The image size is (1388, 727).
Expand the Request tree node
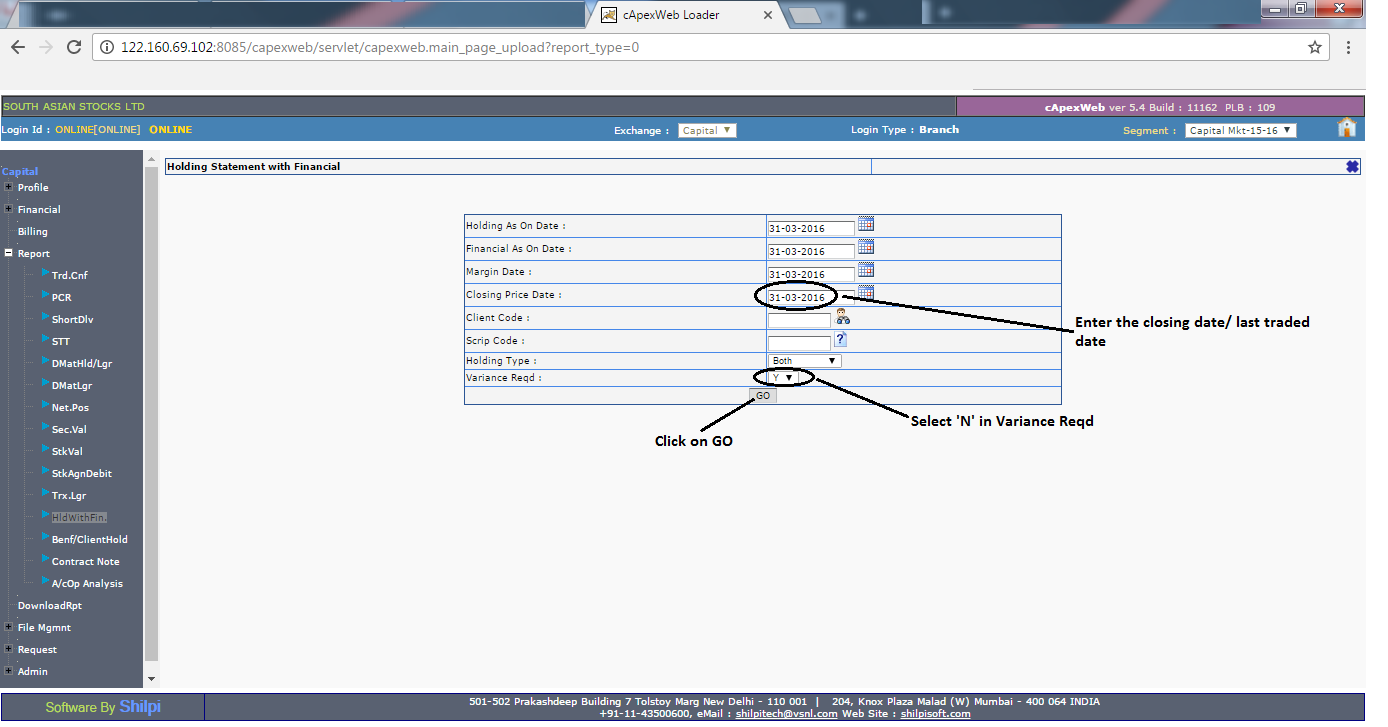[x=9, y=649]
